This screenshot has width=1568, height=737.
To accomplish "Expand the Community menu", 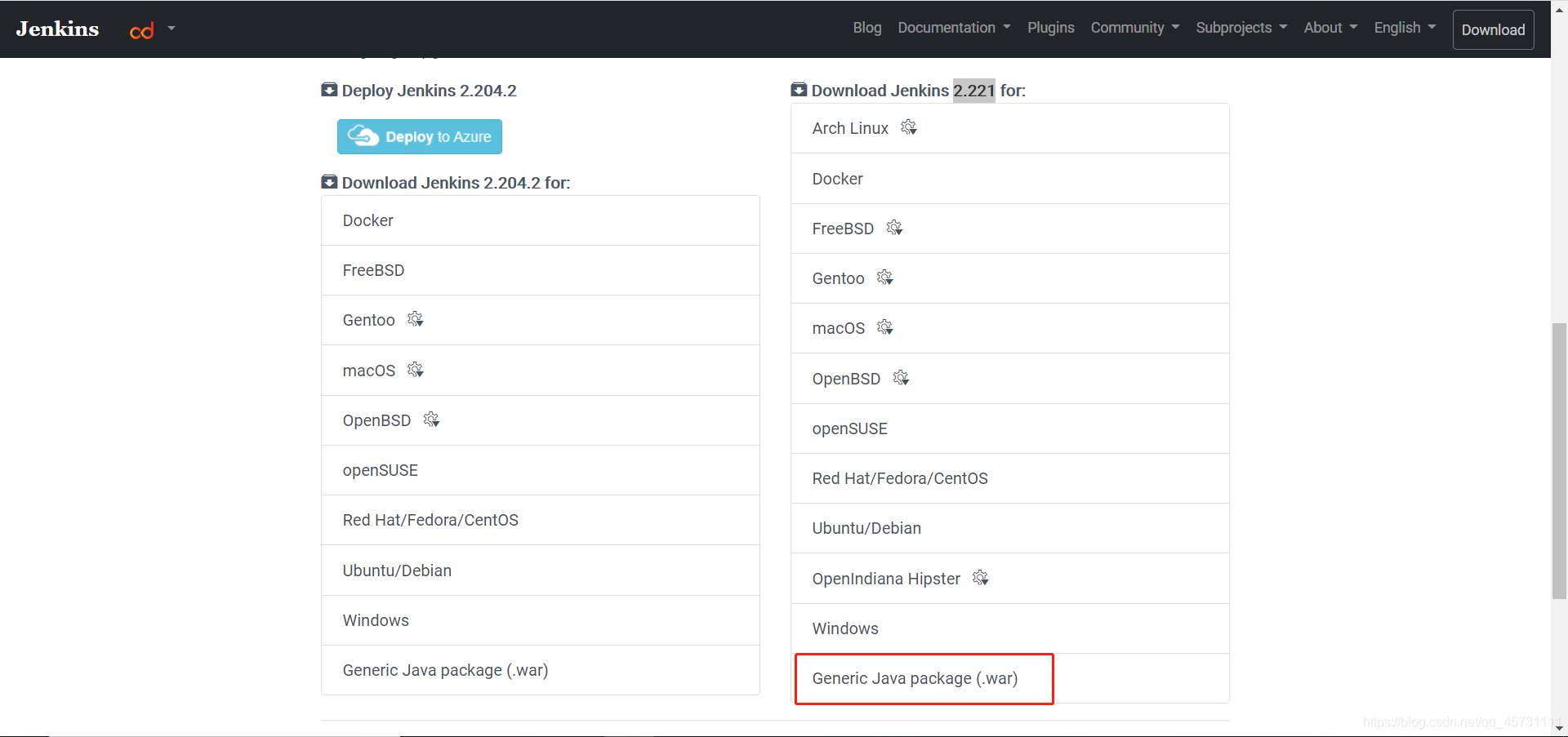I will [1134, 28].
